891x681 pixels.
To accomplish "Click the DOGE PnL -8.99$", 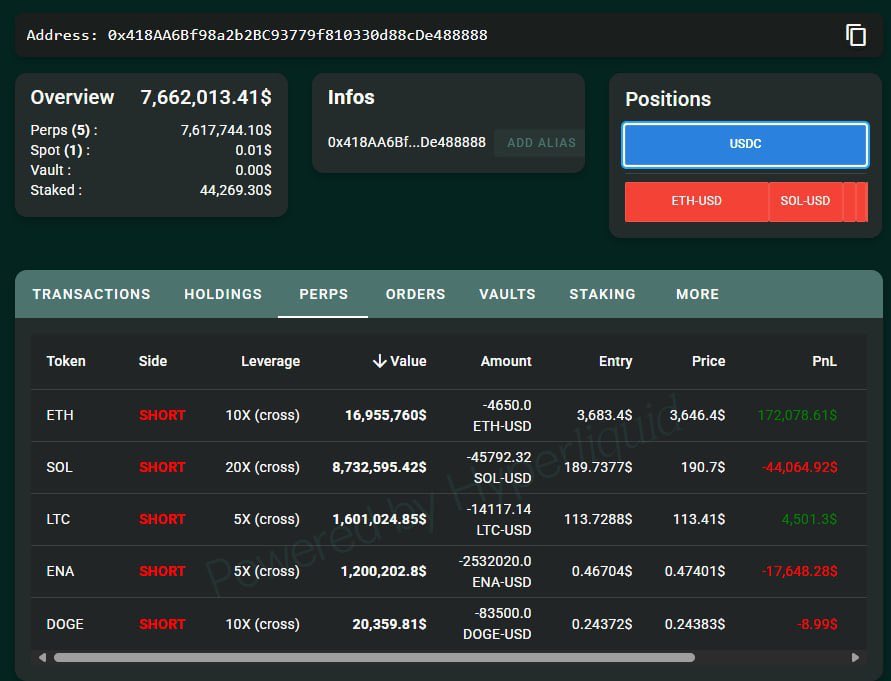I will coord(817,624).
